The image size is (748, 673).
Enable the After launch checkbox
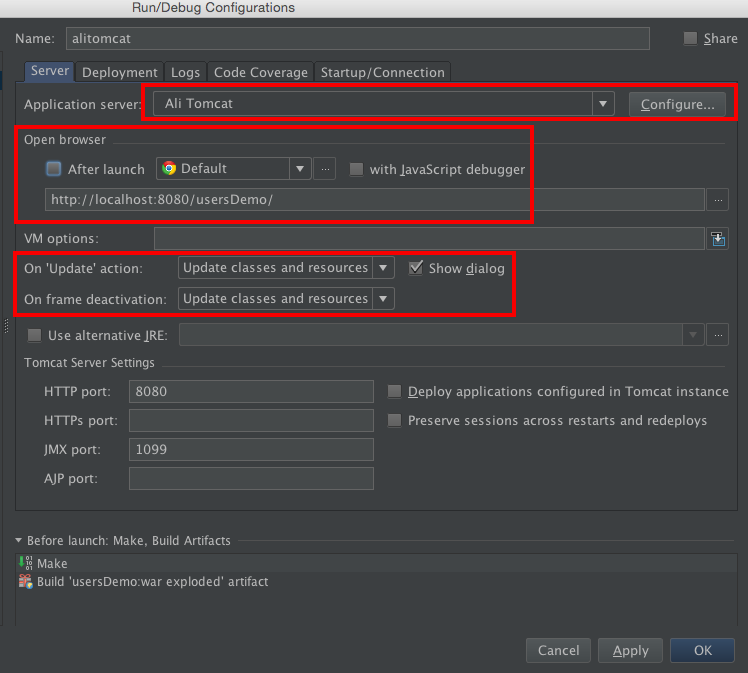[53, 168]
